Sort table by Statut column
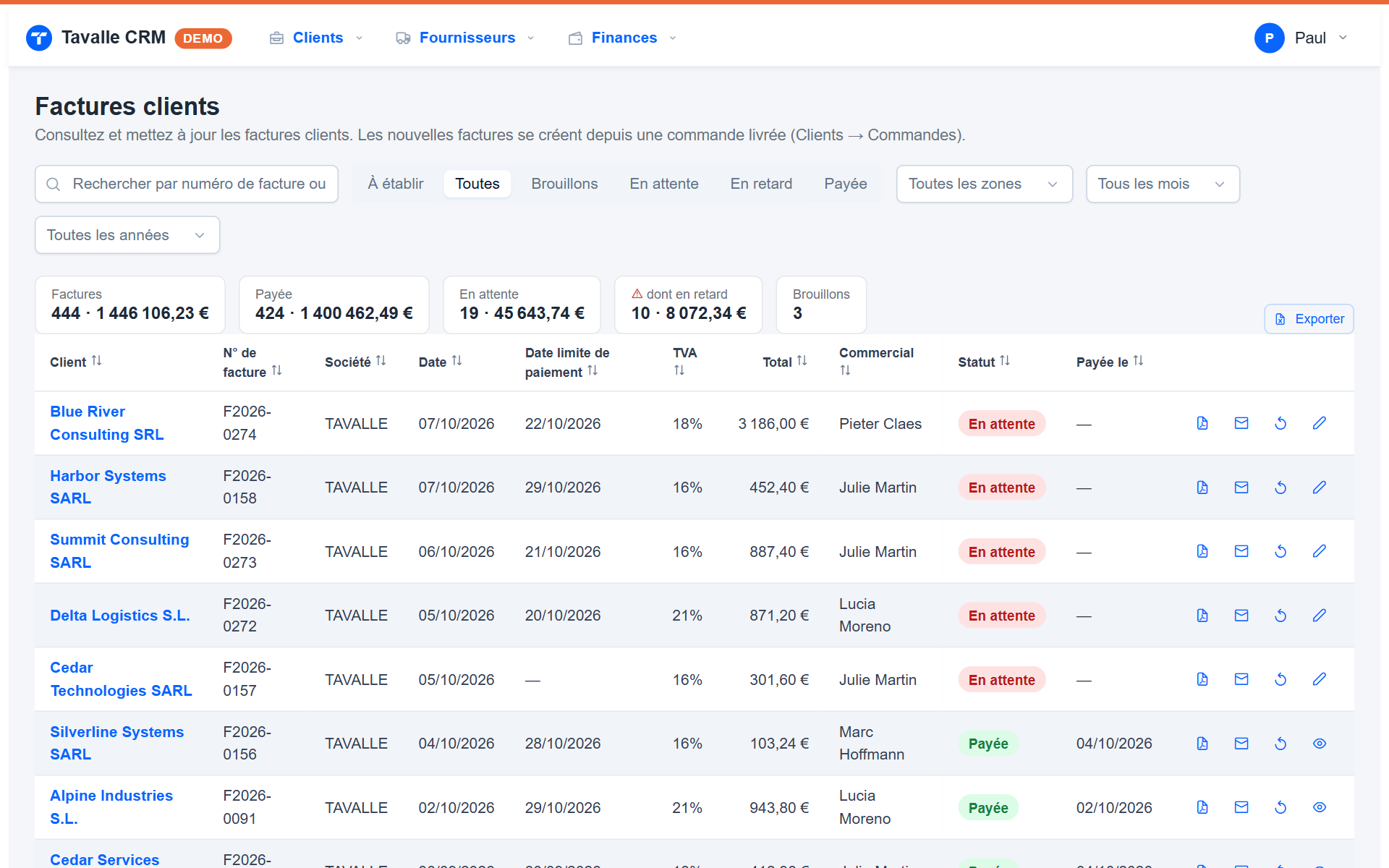 (984, 362)
